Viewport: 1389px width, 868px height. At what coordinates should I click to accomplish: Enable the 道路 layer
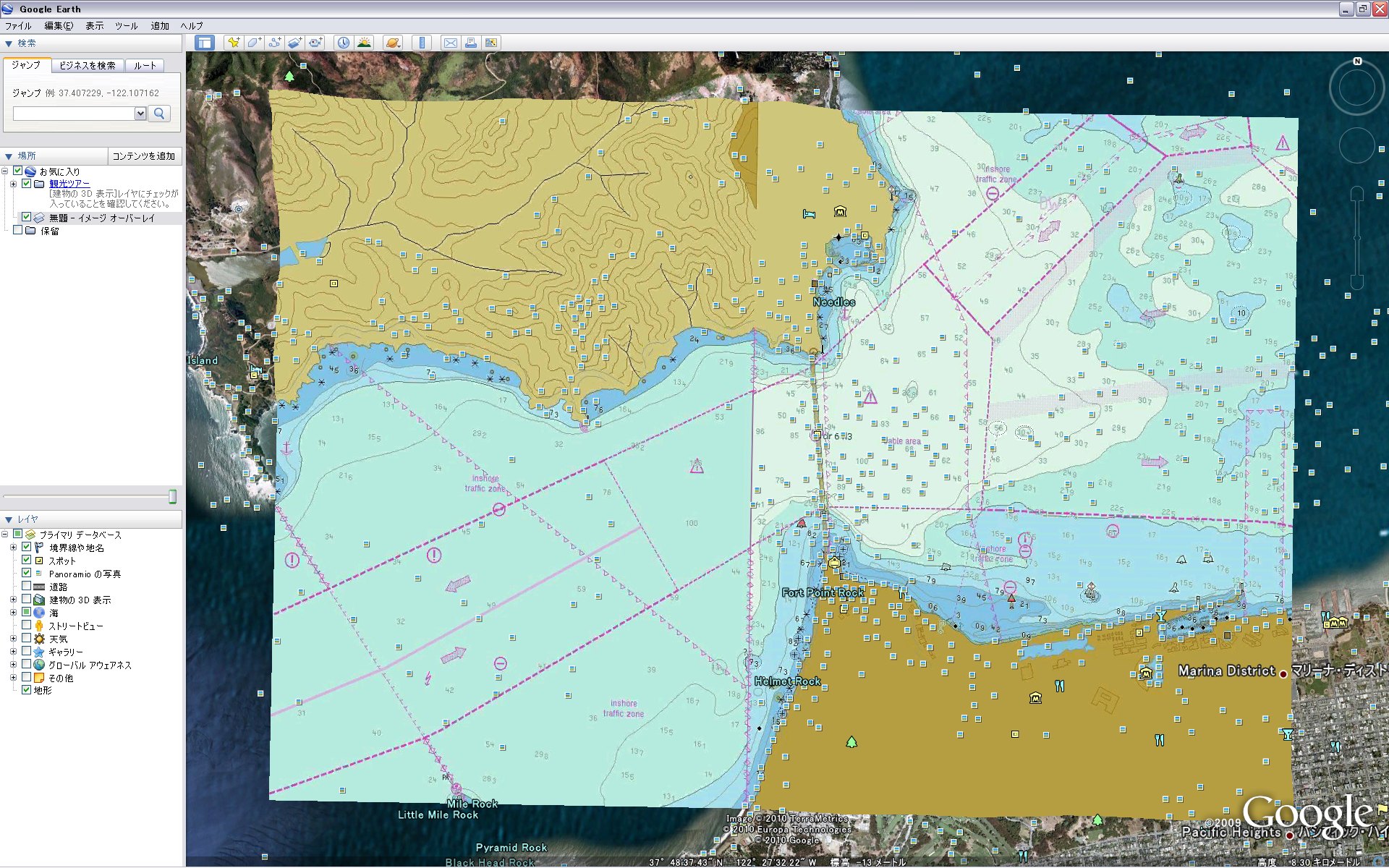pyautogui.click(x=27, y=587)
